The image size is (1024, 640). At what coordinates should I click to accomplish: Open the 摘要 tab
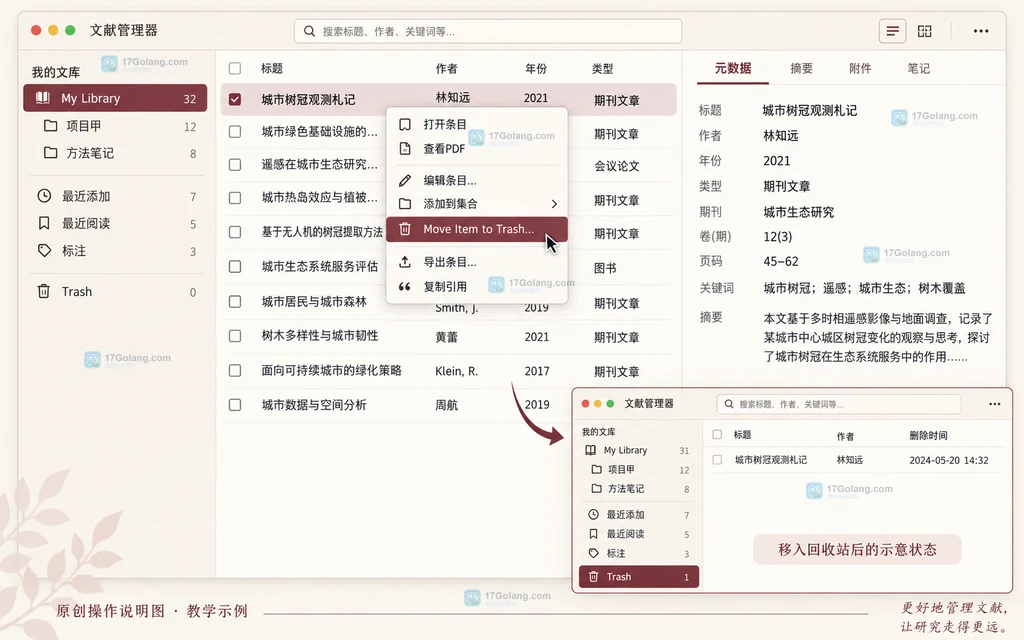[x=801, y=68]
